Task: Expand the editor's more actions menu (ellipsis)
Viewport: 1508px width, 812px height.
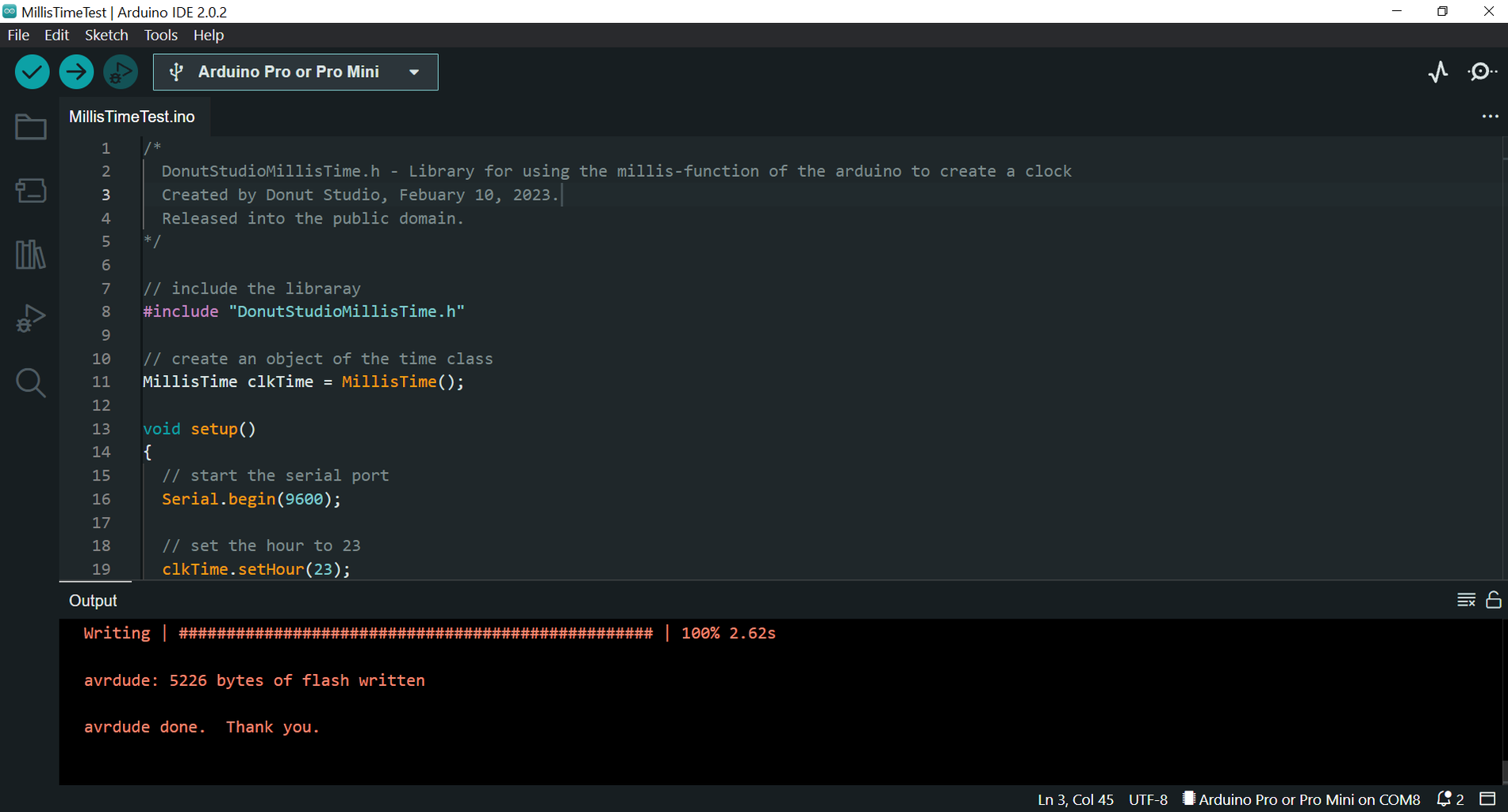Action: point(1489,116)
